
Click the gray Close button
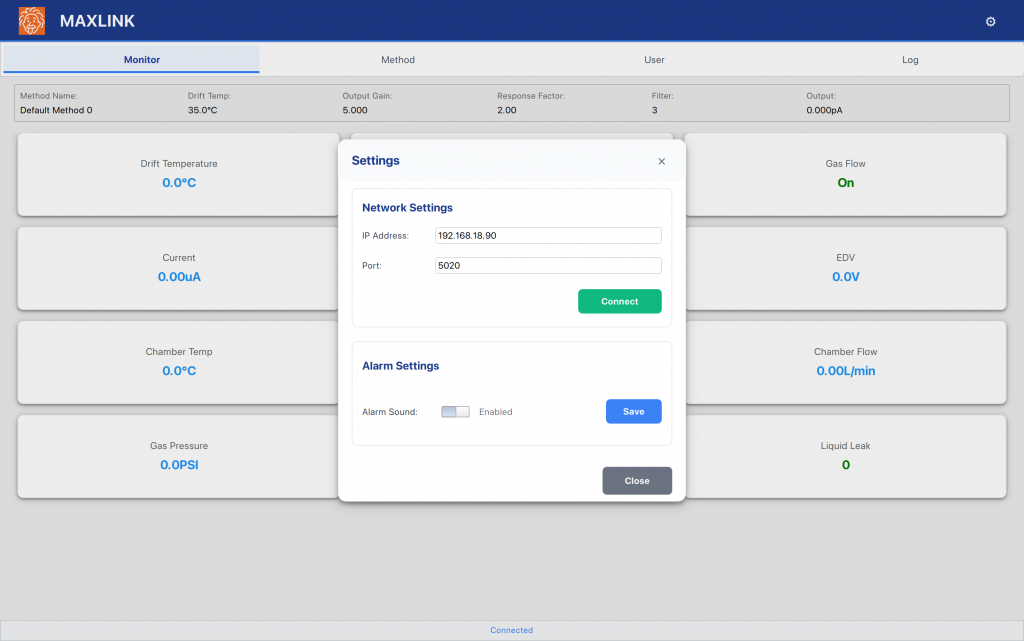coord(636,480)
